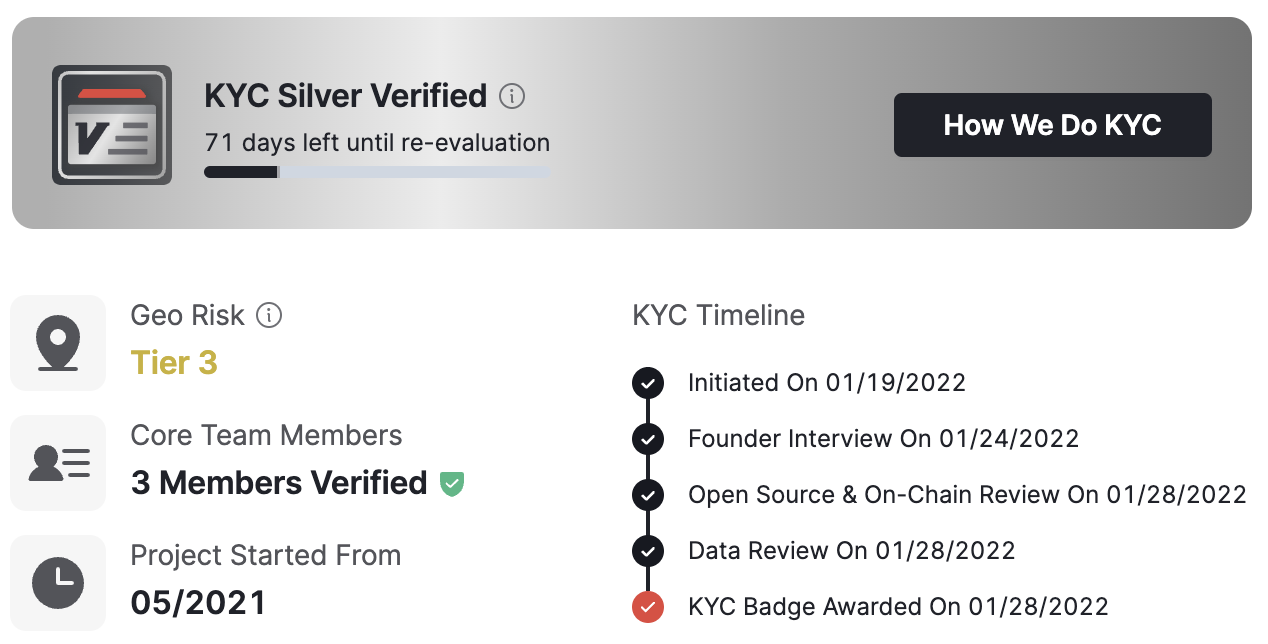Viewport: 1268px width, 644px height.
Task: Click the re-evaluation progress bar
Action: (x=378, y=172)
